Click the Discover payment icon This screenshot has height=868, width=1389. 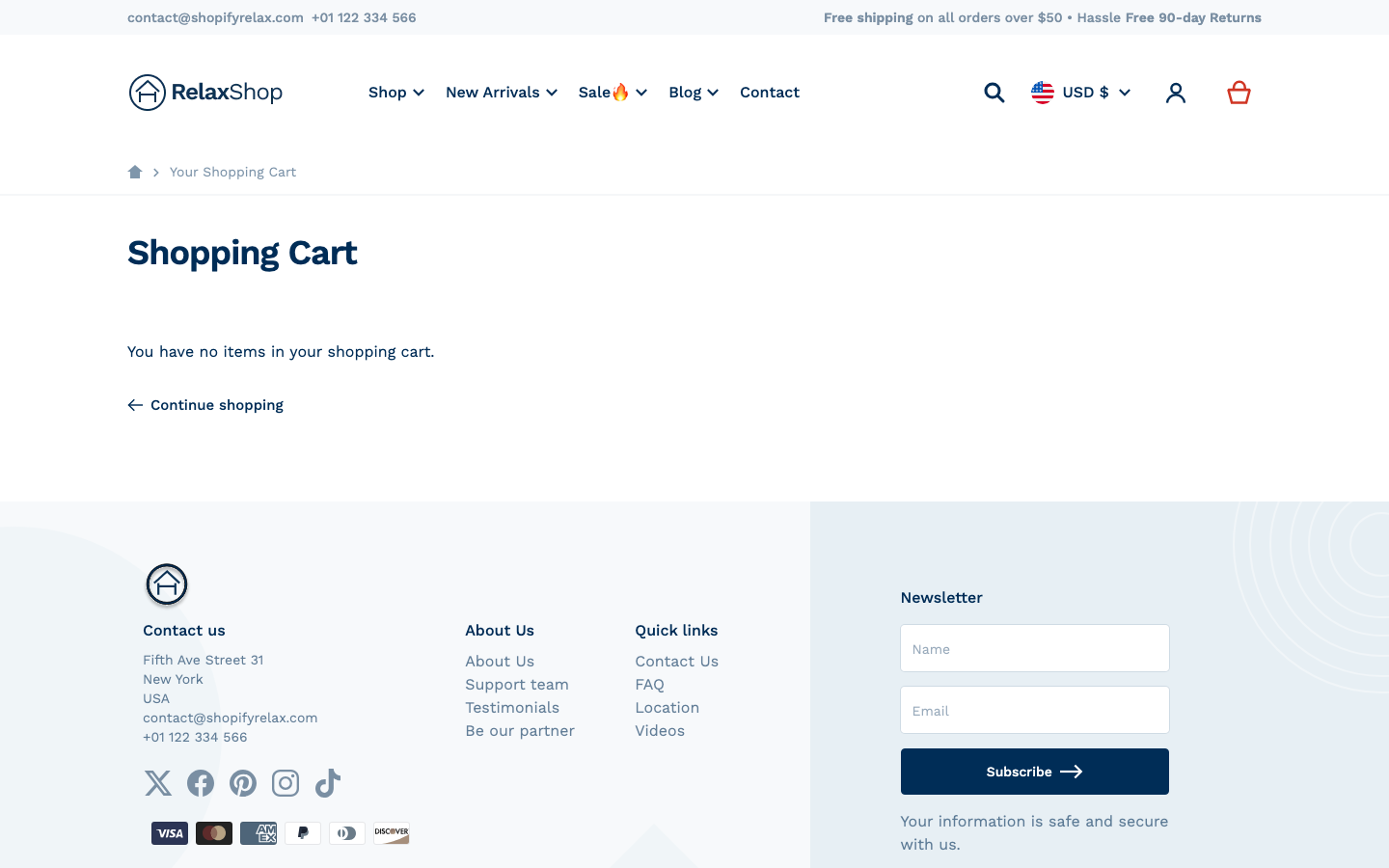tap(392, 833)
